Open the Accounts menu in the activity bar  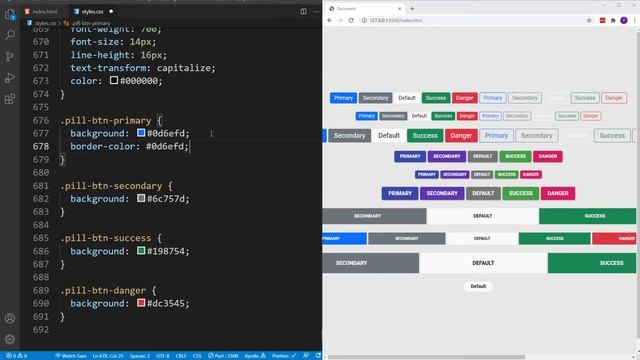click(x=10, y=318)
